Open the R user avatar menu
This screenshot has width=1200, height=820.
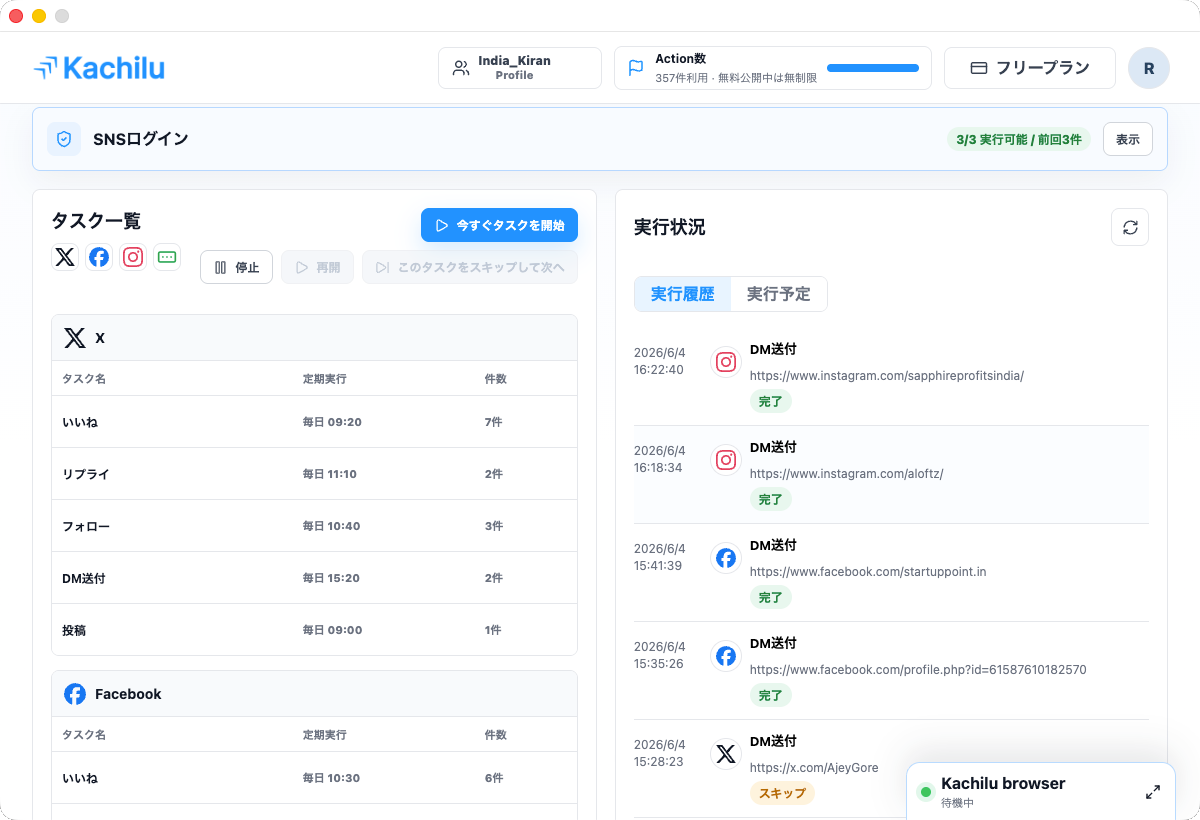tap(1149, 68)
